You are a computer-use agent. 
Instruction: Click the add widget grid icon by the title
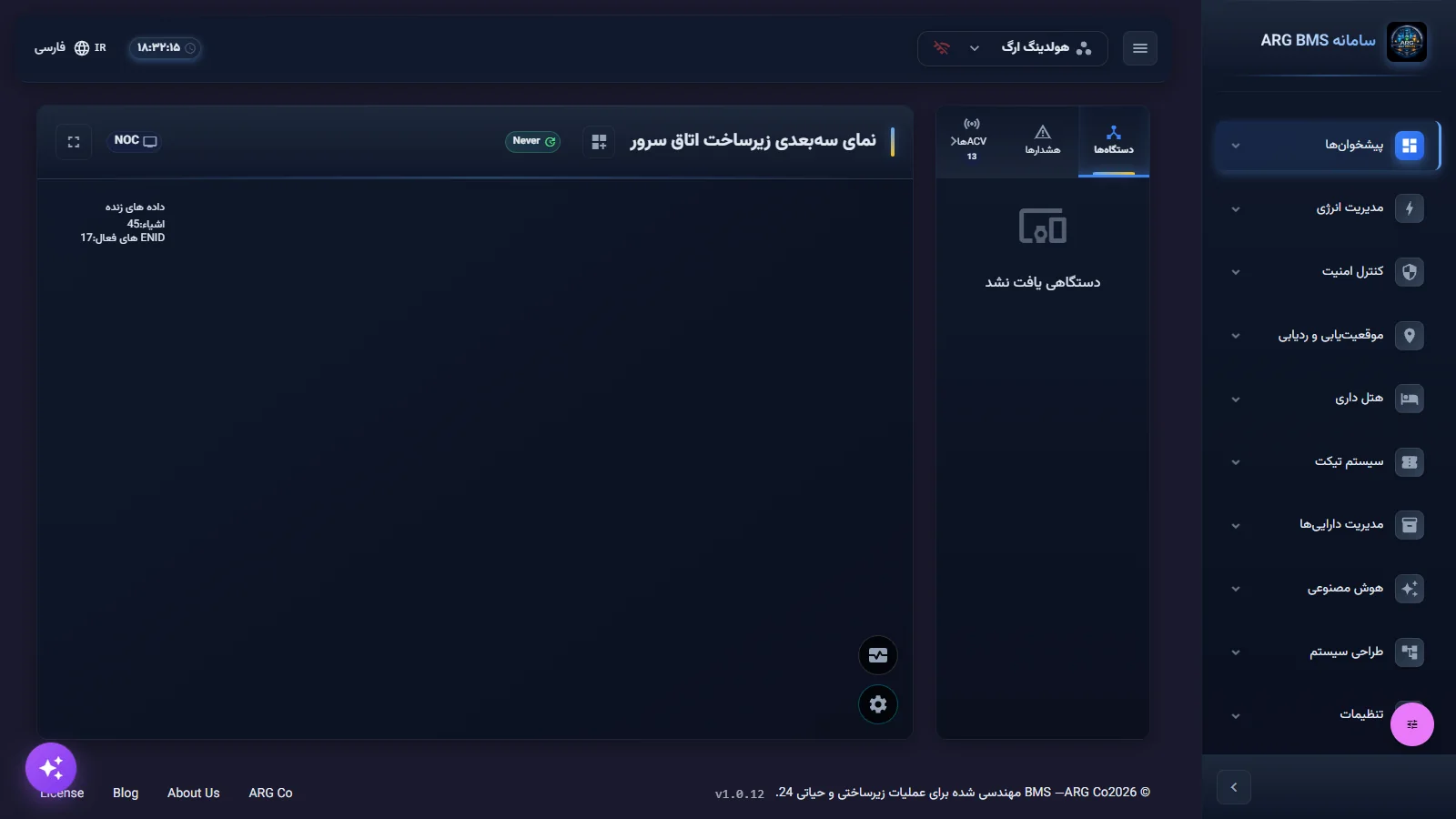tap(599, 142)
